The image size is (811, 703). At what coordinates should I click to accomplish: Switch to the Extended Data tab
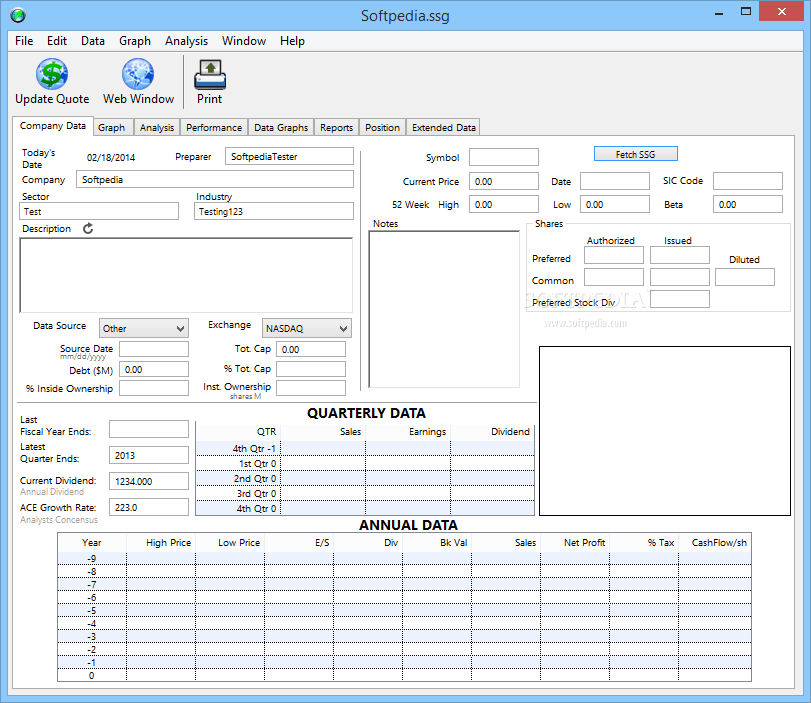(444, 128)
